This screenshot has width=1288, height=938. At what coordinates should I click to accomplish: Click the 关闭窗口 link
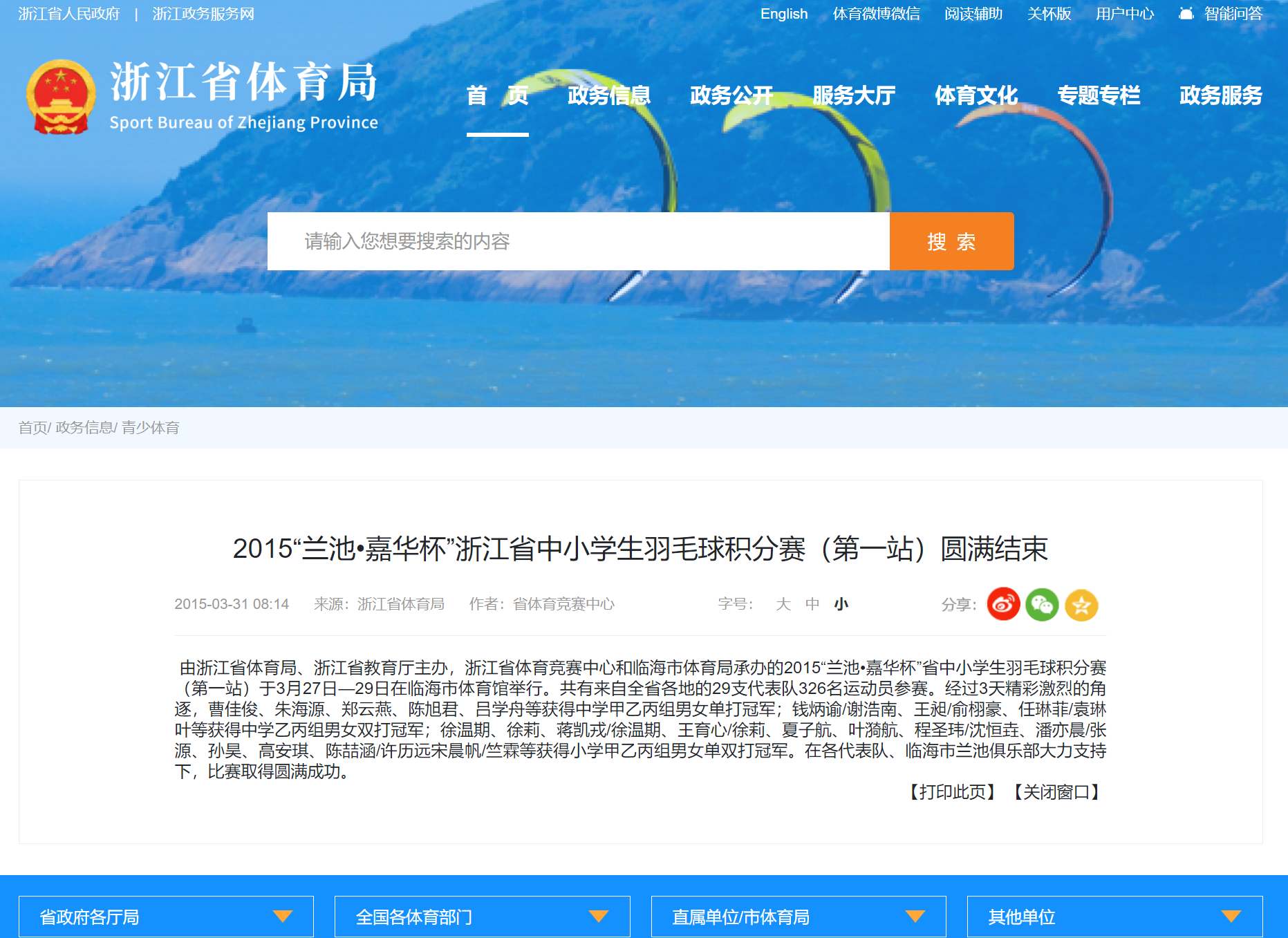tap(1056, 792)
